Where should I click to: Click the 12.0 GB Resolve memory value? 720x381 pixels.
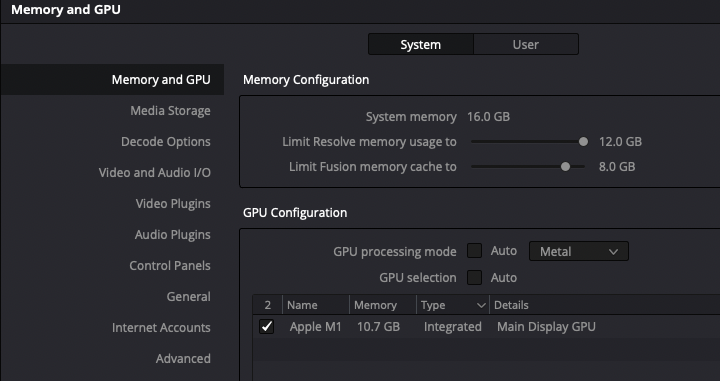pyautogui.click(x=620, y=142)
